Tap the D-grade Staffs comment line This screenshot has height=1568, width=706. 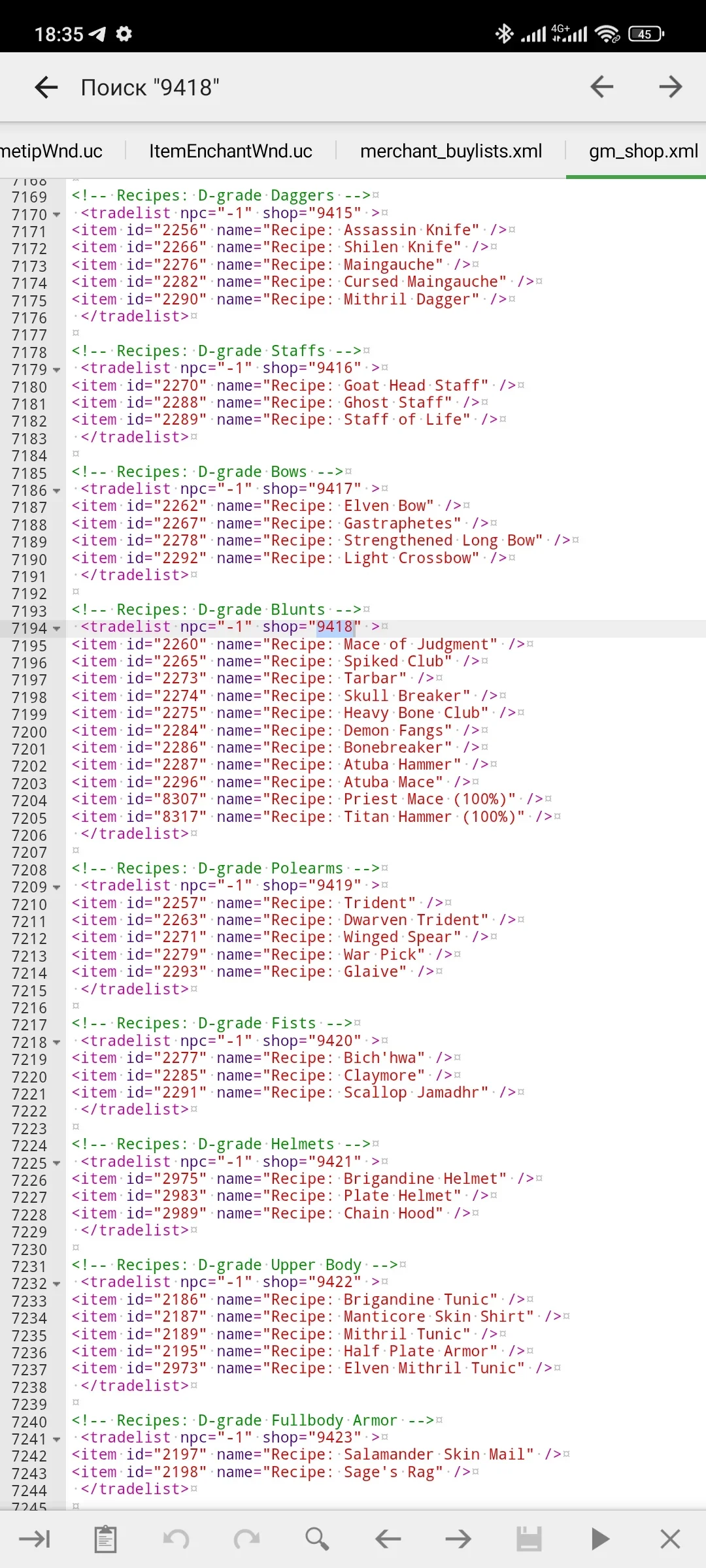point(221,351)
